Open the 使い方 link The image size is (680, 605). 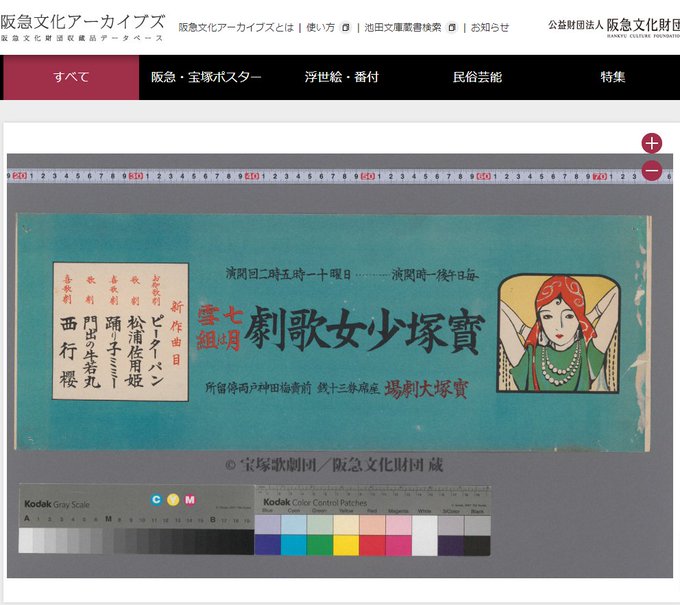320,28
